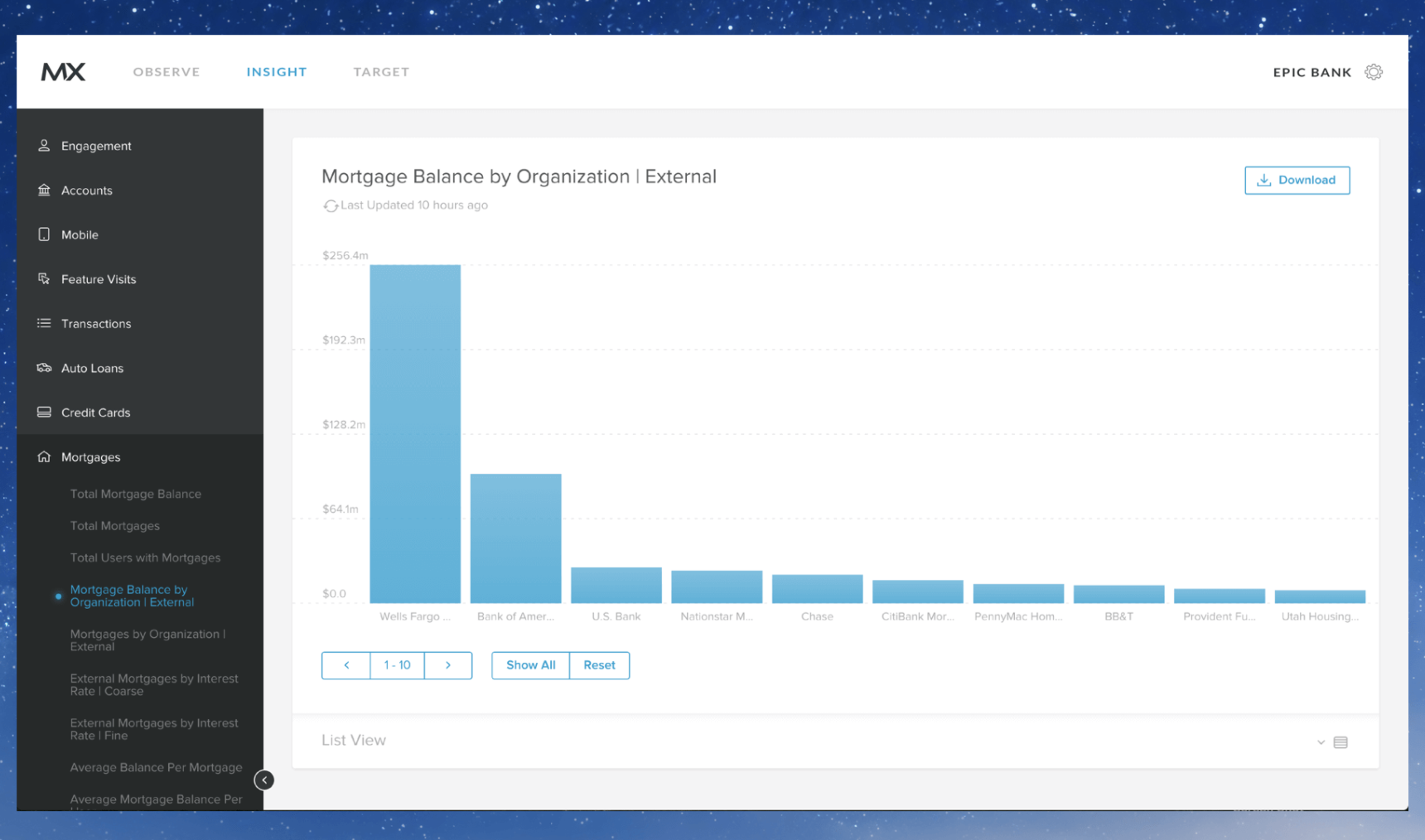1425x840 pixels.
Task: Download the mortgage balance chart
Action: click(x=1297, y=181)
